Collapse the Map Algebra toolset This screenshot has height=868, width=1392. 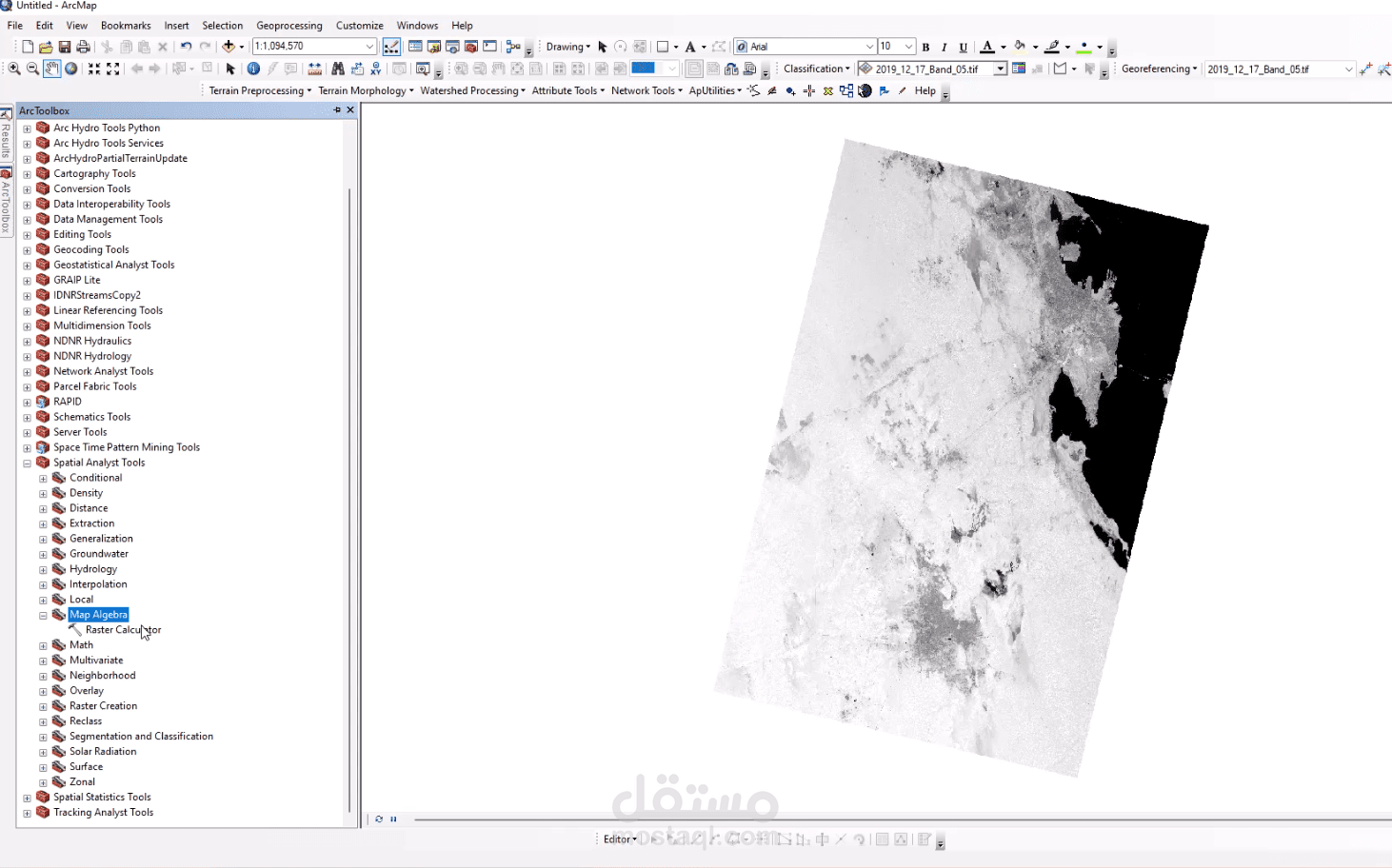click(x=43, y=616)
